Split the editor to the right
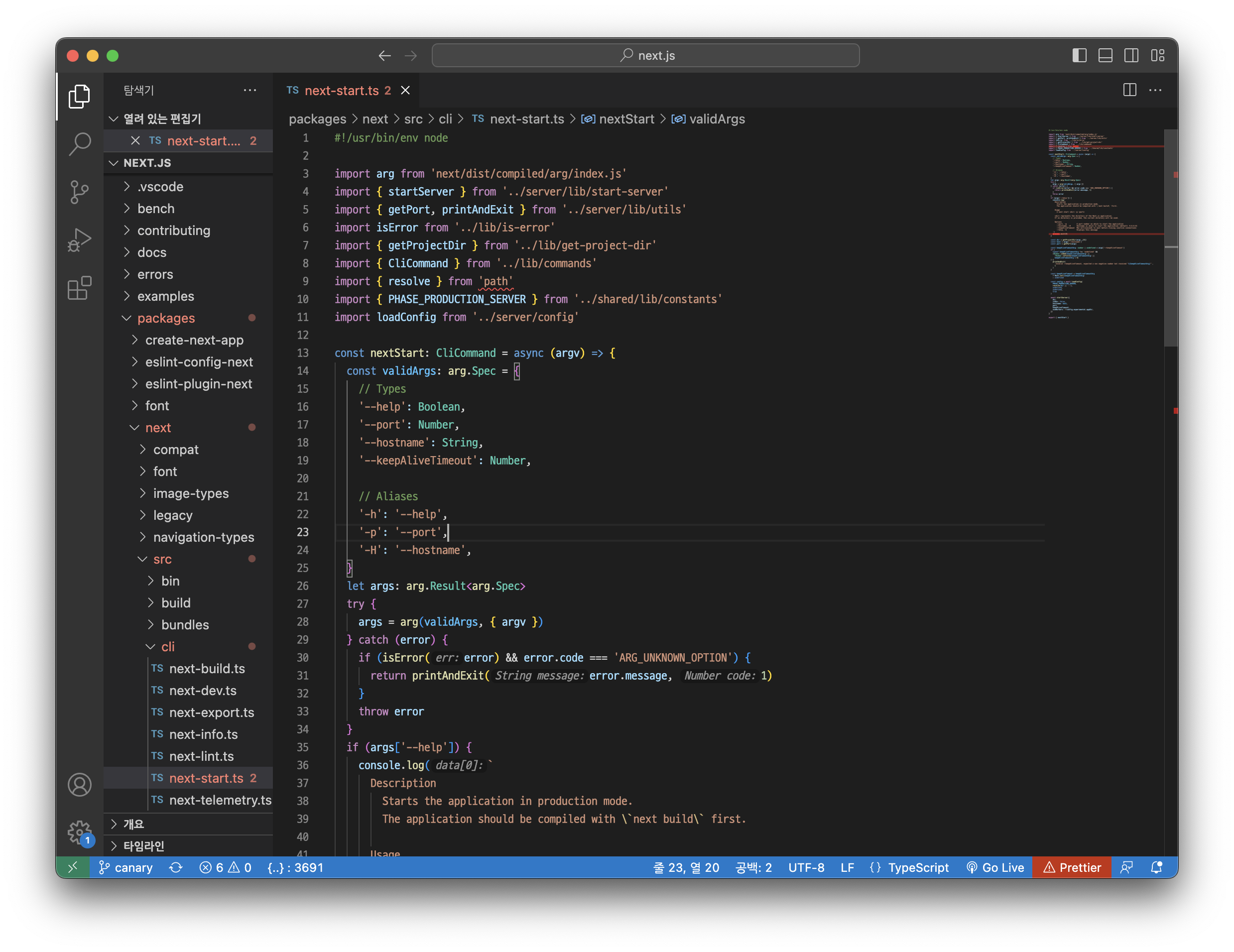 [x=1129, y=90]
